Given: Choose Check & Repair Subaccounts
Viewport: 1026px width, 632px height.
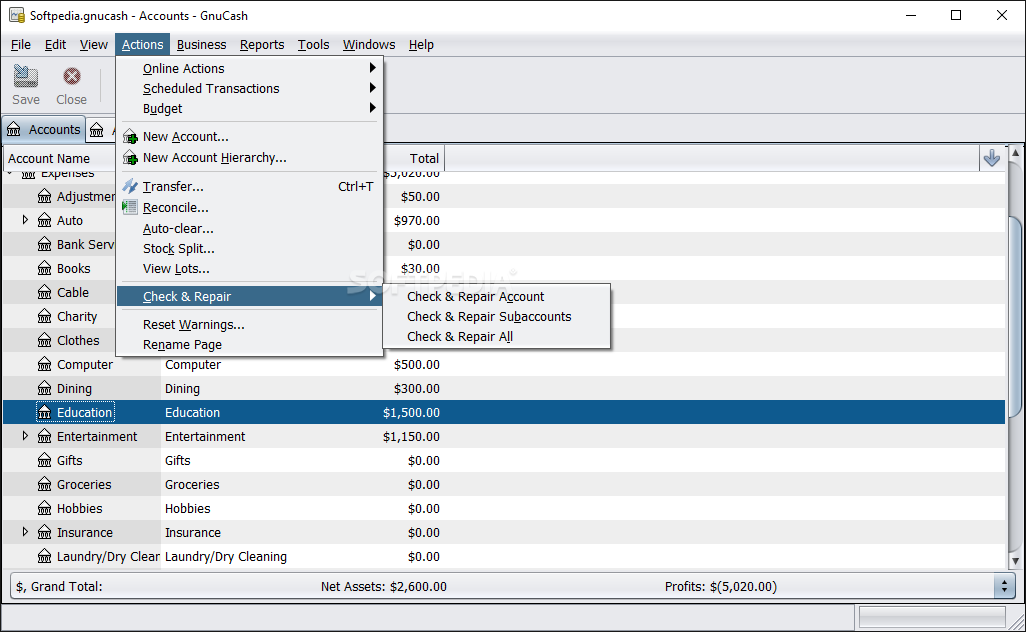Looking at the screenshot, I should click(497, 317).
